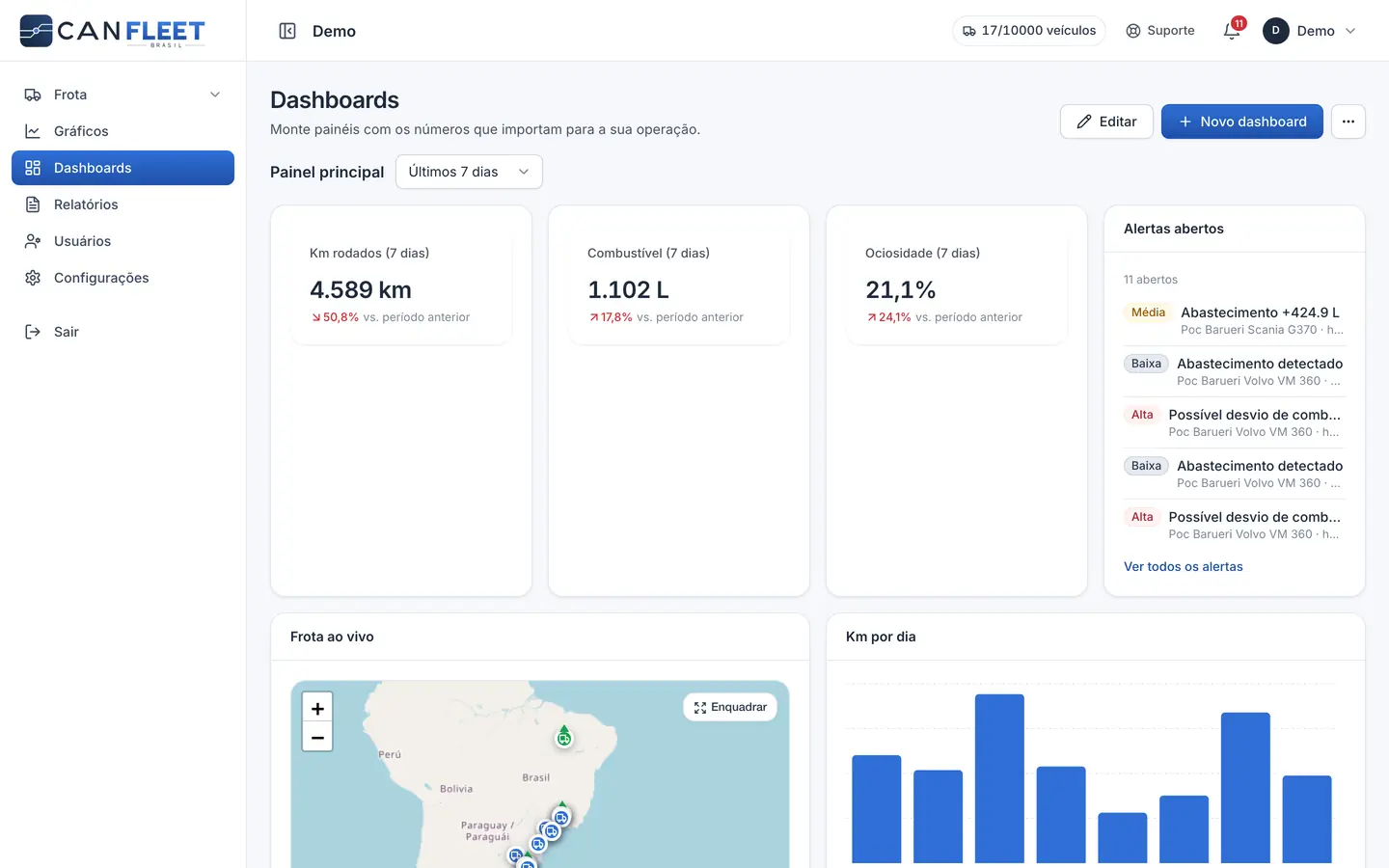Open the Últimos 7 dias period dropdown
This screenshot has width=1389, height=868.
click(469, 172)
